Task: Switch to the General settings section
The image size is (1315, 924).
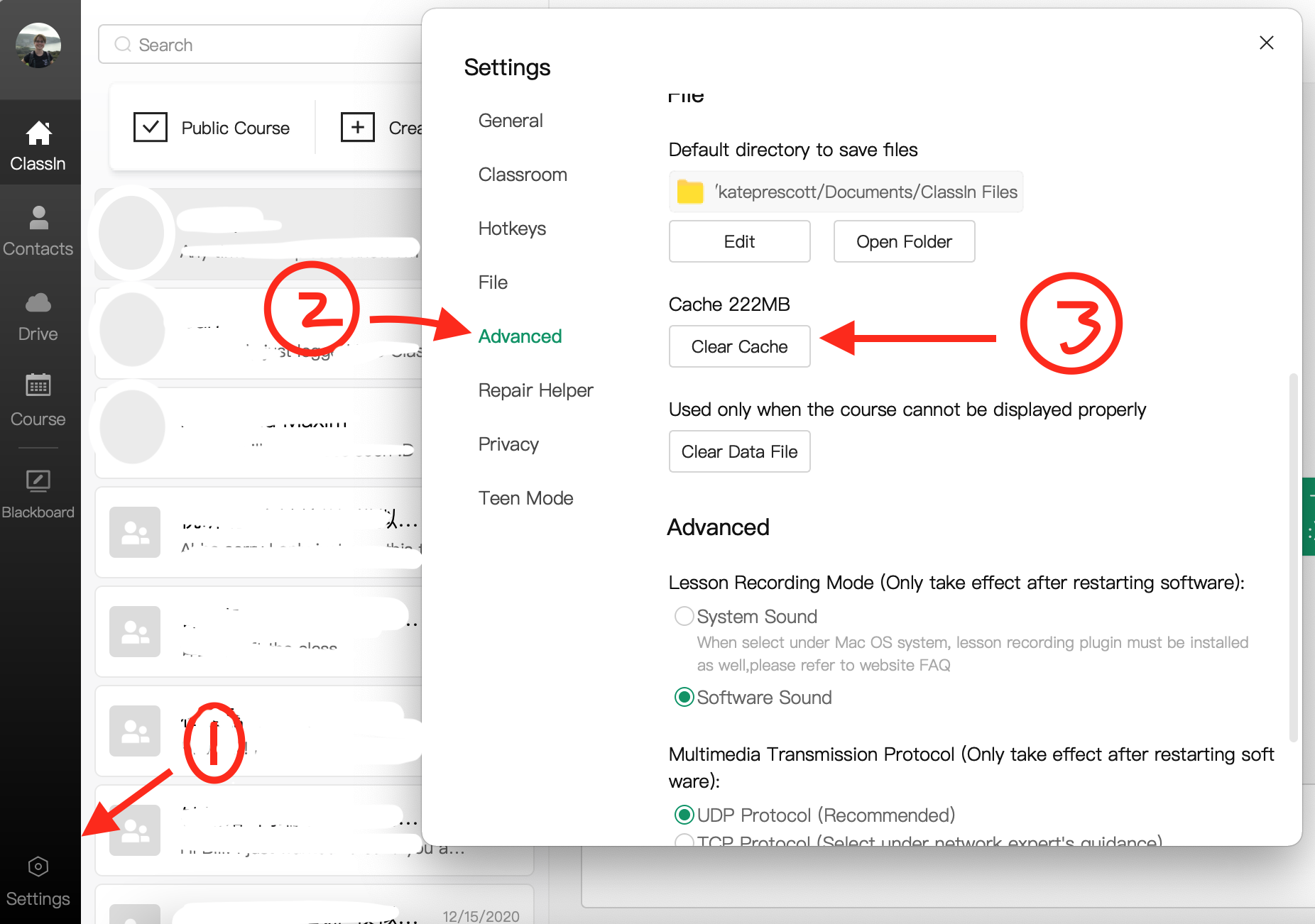Action: (510, 120)
